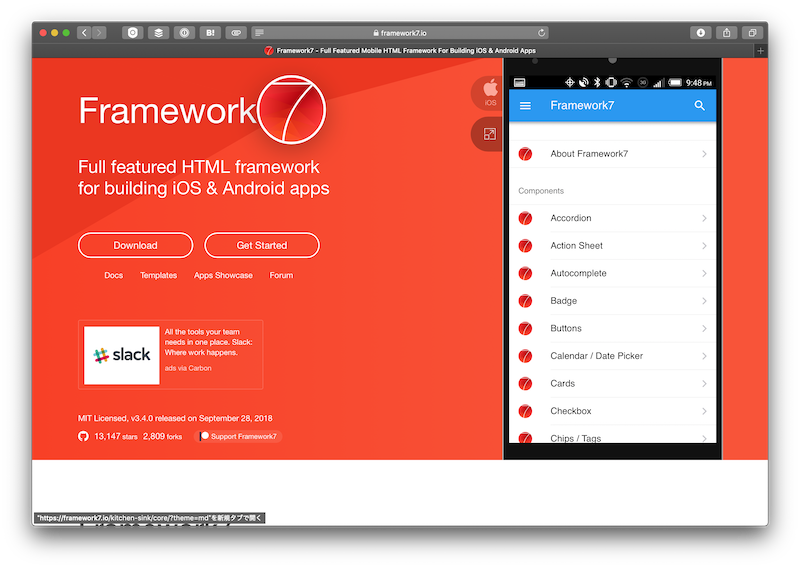800x568 pixels.
Task: Open the Checkbox component item
Action: (612, 411)
